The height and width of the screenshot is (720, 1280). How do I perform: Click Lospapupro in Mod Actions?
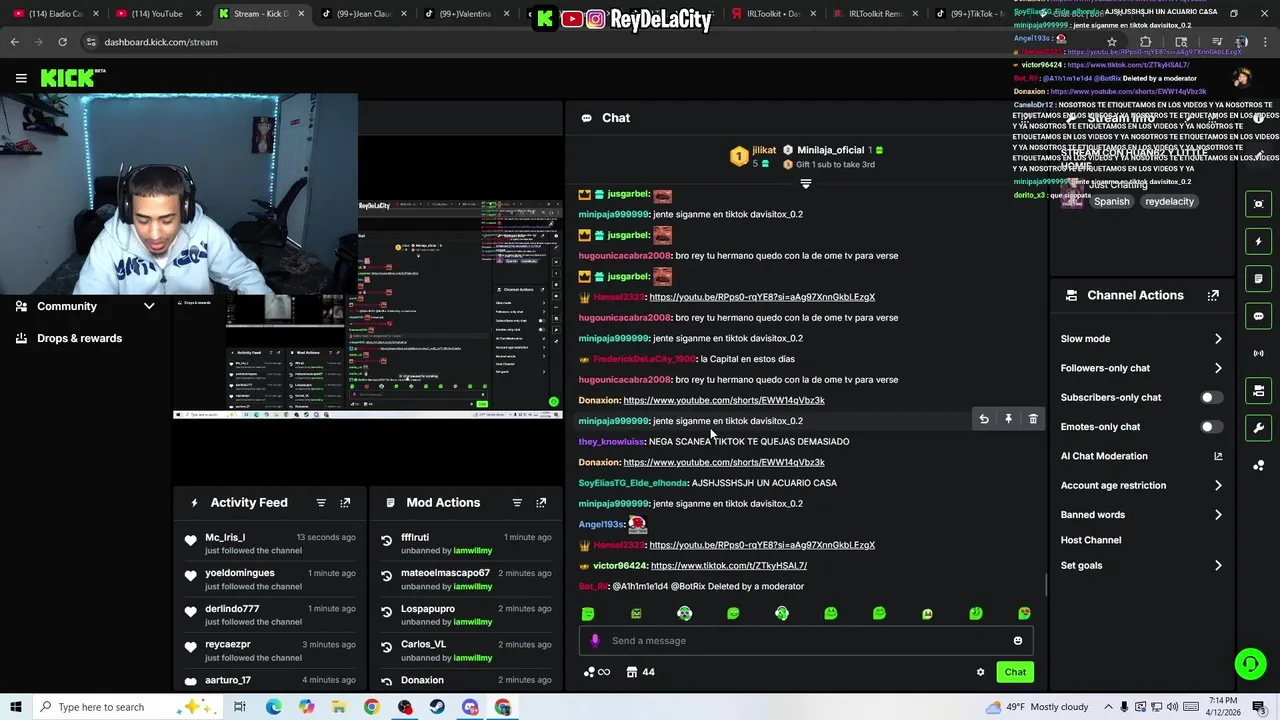428,609
